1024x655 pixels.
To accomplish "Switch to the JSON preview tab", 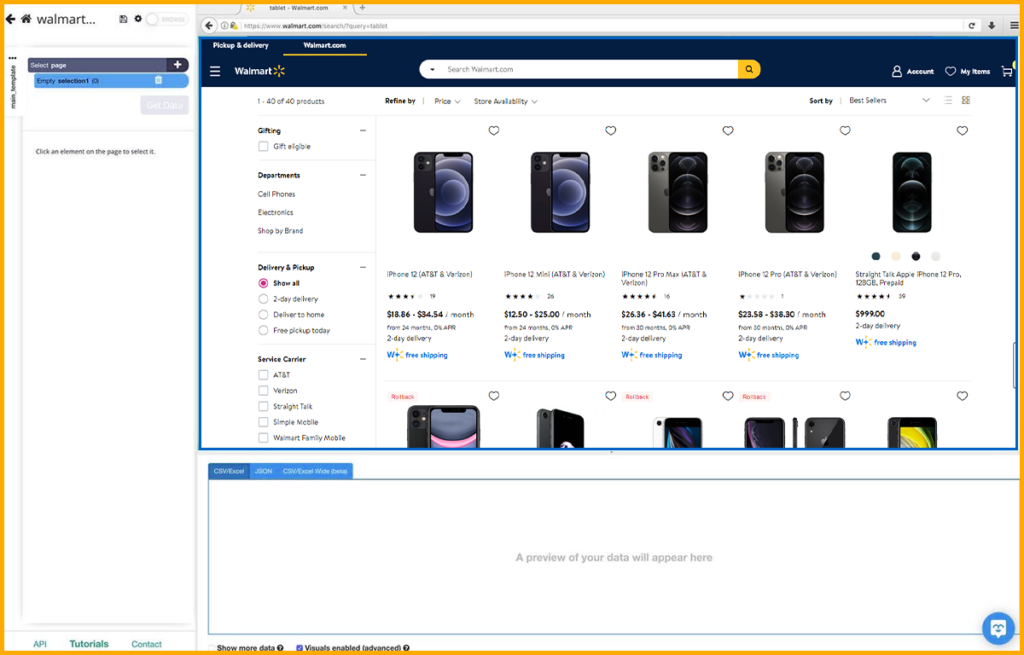I will pyautogui.click(x=263, y=471).
